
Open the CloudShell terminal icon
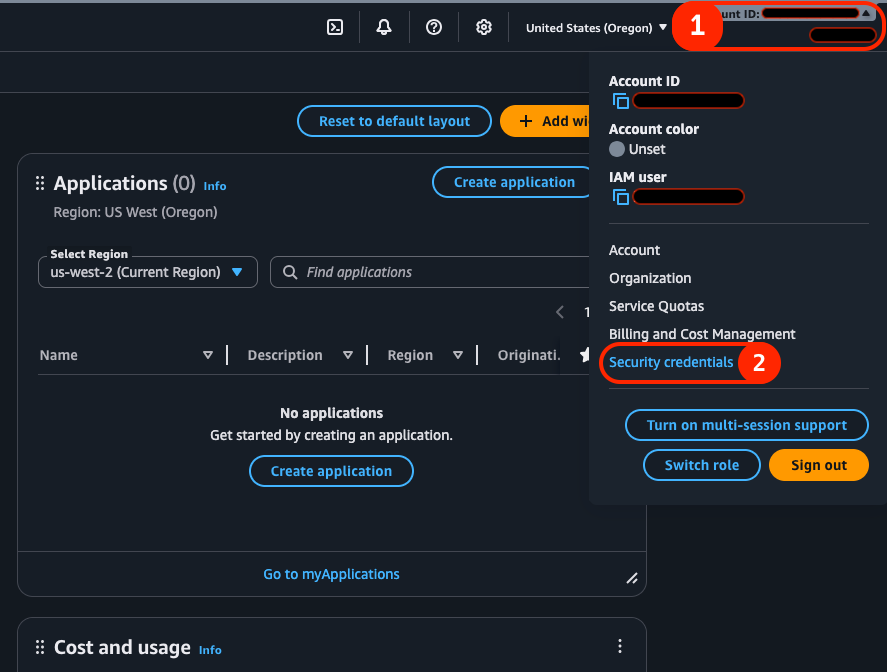pyautogui.click(x=335, y=27)
